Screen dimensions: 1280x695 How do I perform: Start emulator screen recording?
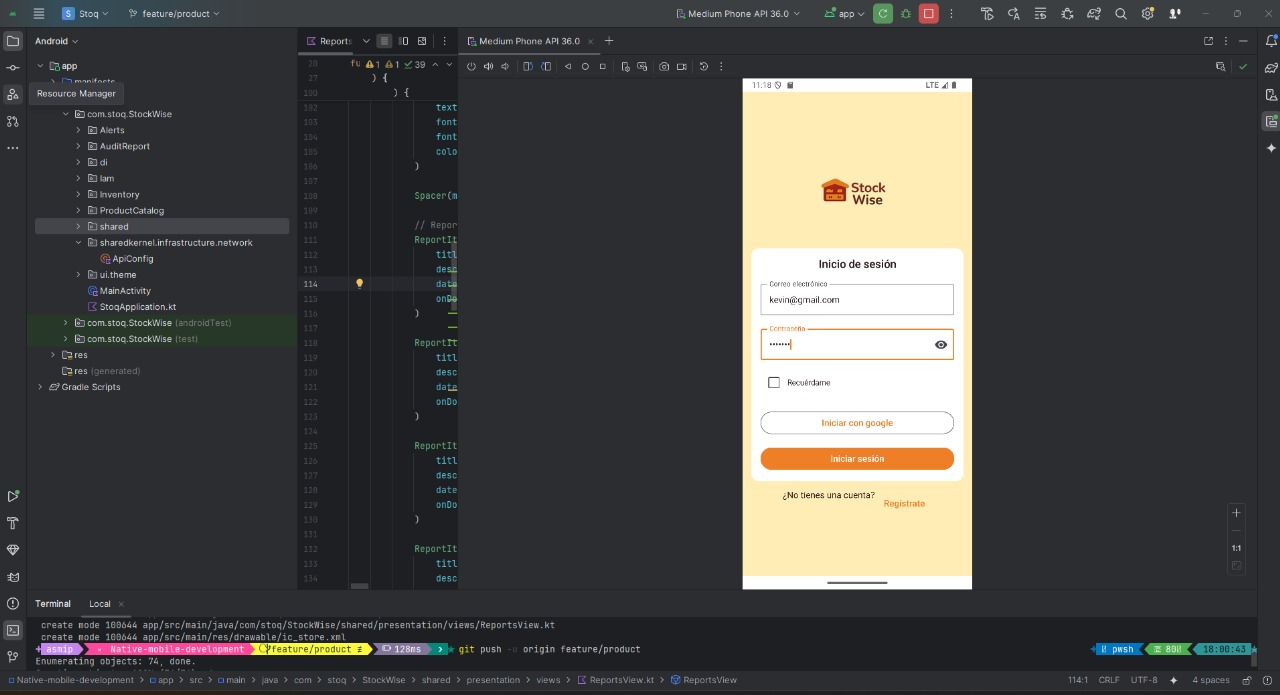(681, 67)
